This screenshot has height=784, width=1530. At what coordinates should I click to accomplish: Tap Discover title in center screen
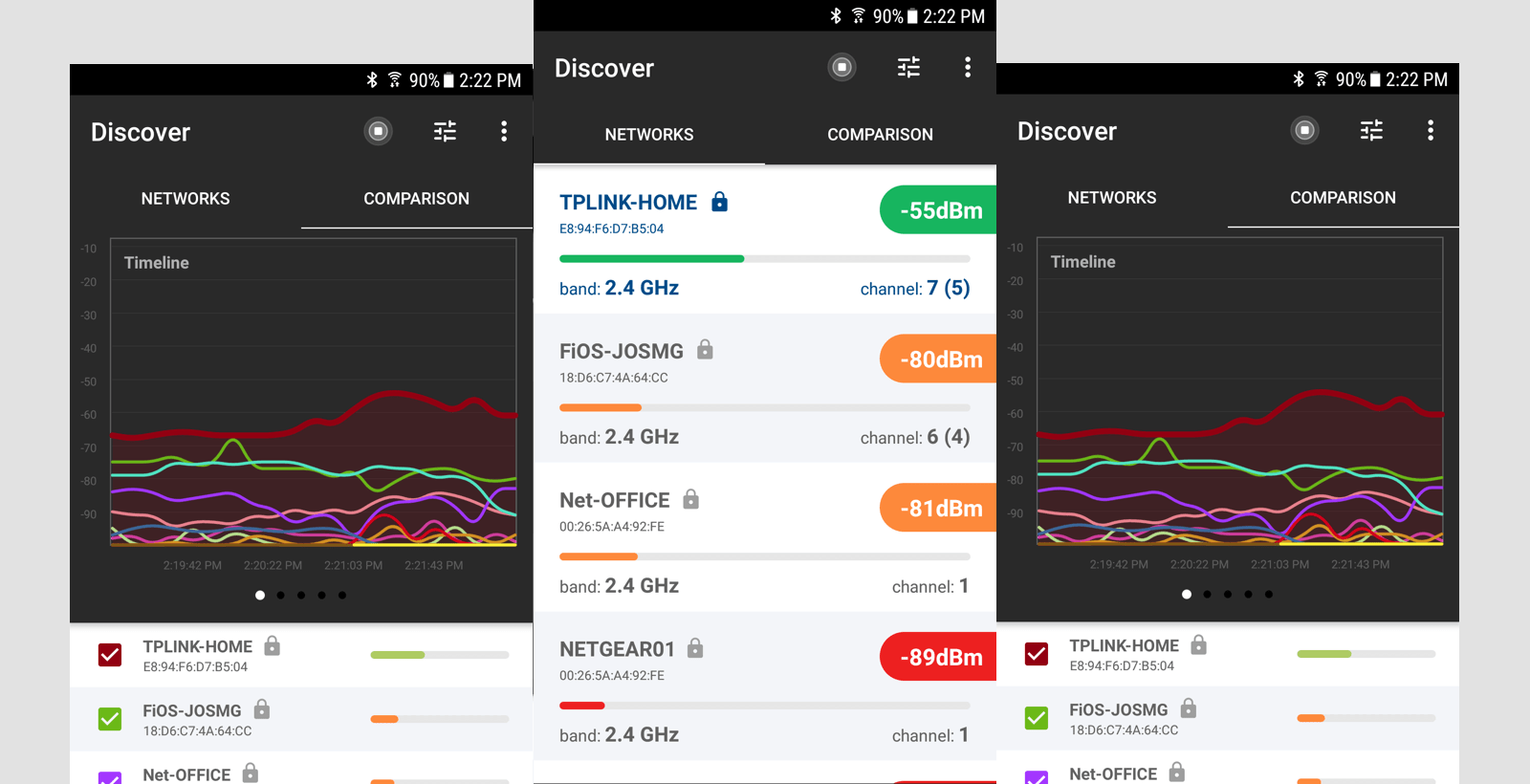pos(604,68)
